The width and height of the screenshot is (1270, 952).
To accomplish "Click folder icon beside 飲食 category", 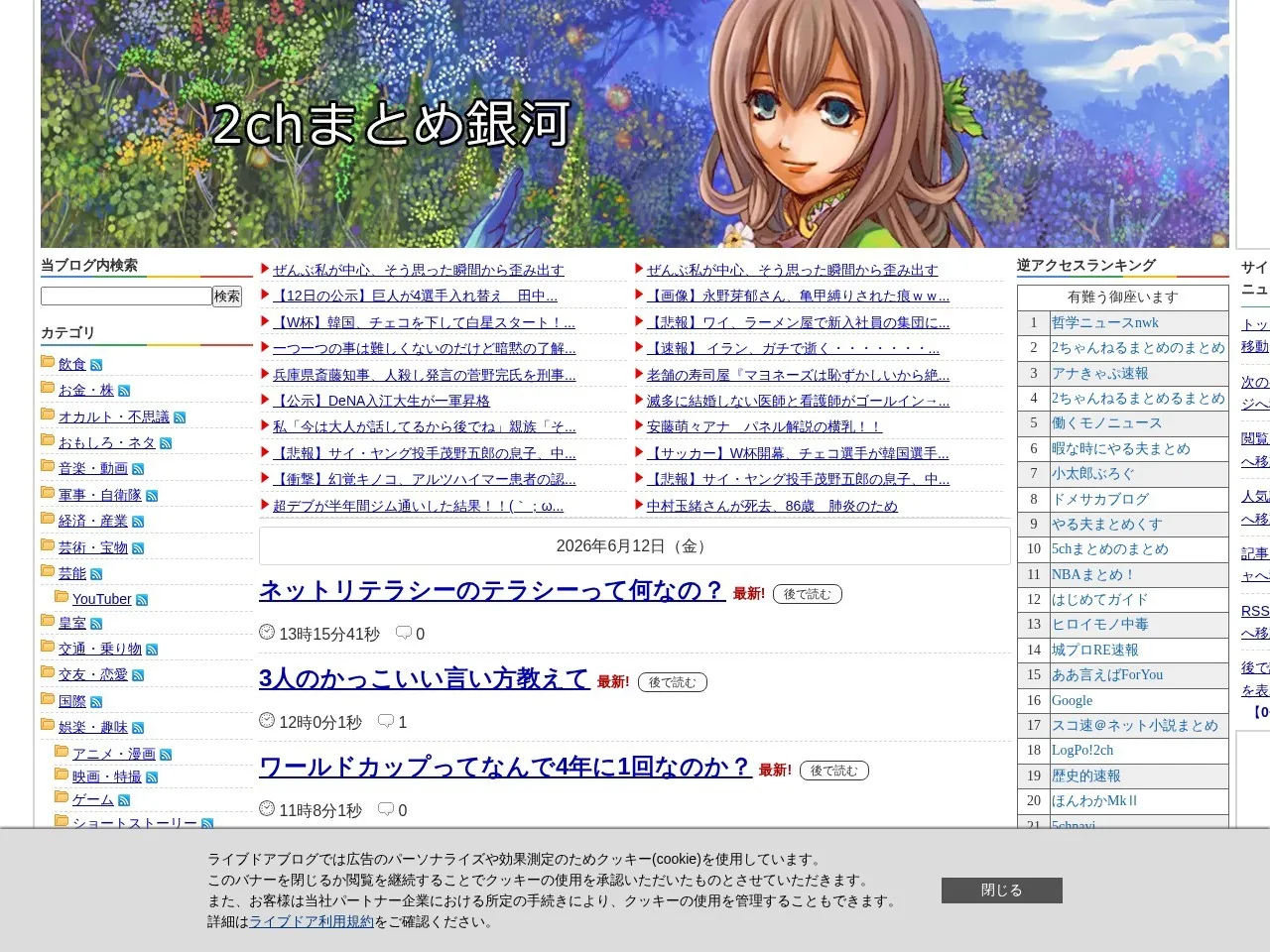I will (48, 362).
